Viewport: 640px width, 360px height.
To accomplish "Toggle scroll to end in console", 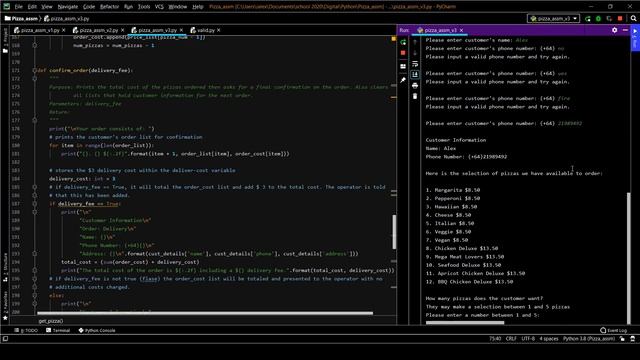I will pyautogui.click(x=415, y=74).
